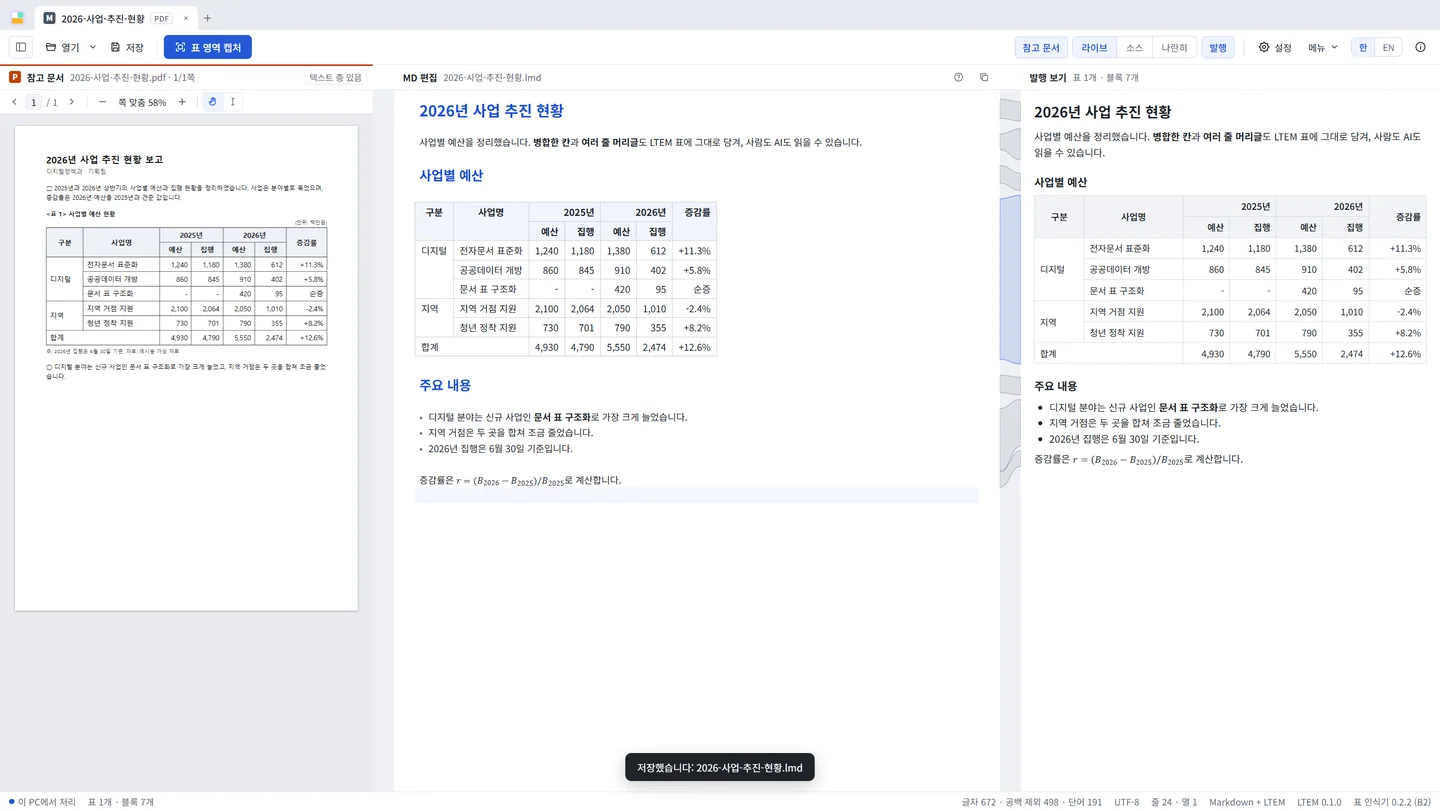Screen dimensions: 1440x811
Task: Click 표 인식기 0.2.2 (B2) status entry
Action: pyautogui.click(x=1392, y=802)
